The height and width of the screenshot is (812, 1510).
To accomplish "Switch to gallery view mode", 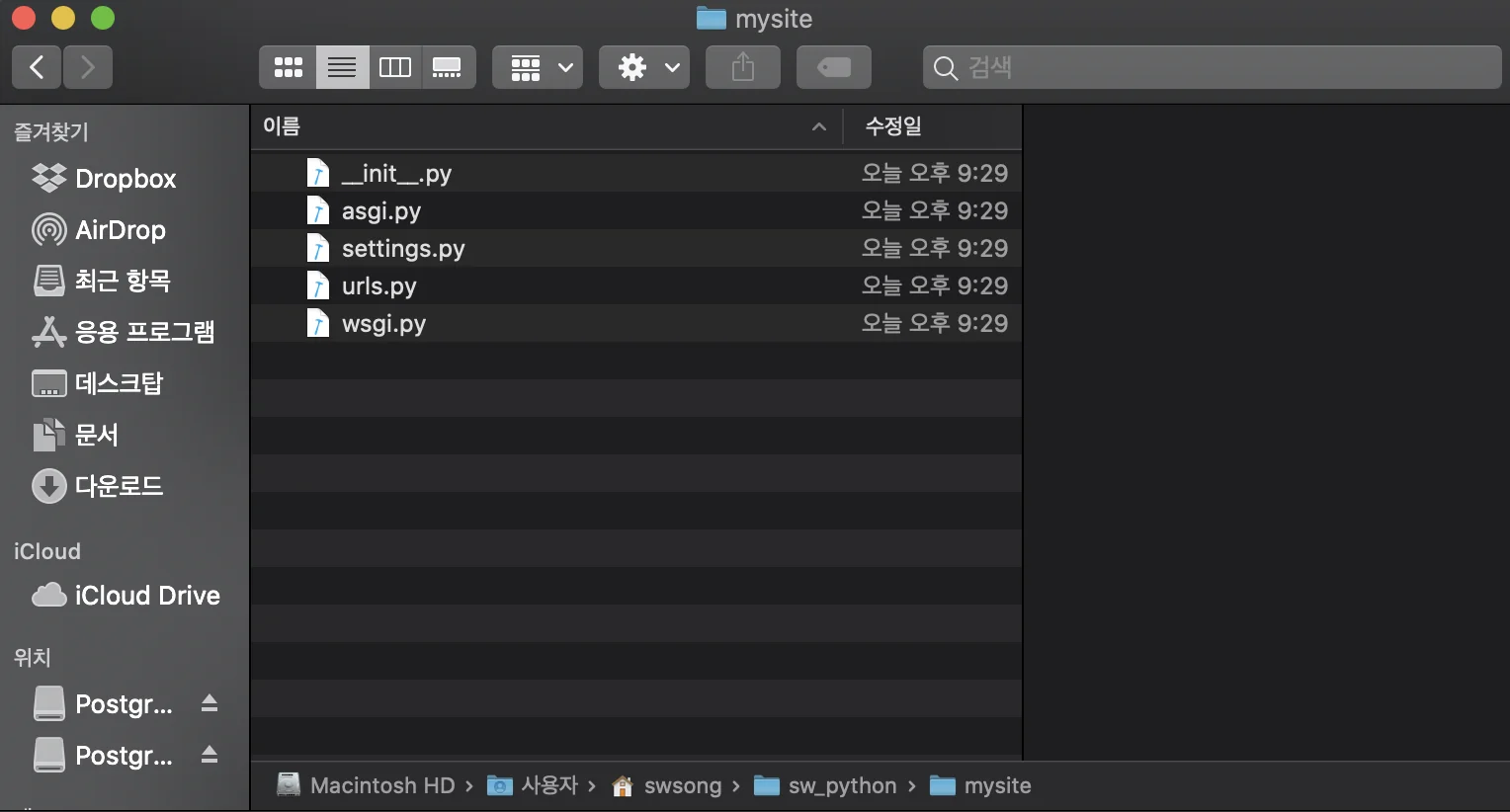I will point(448,67).
